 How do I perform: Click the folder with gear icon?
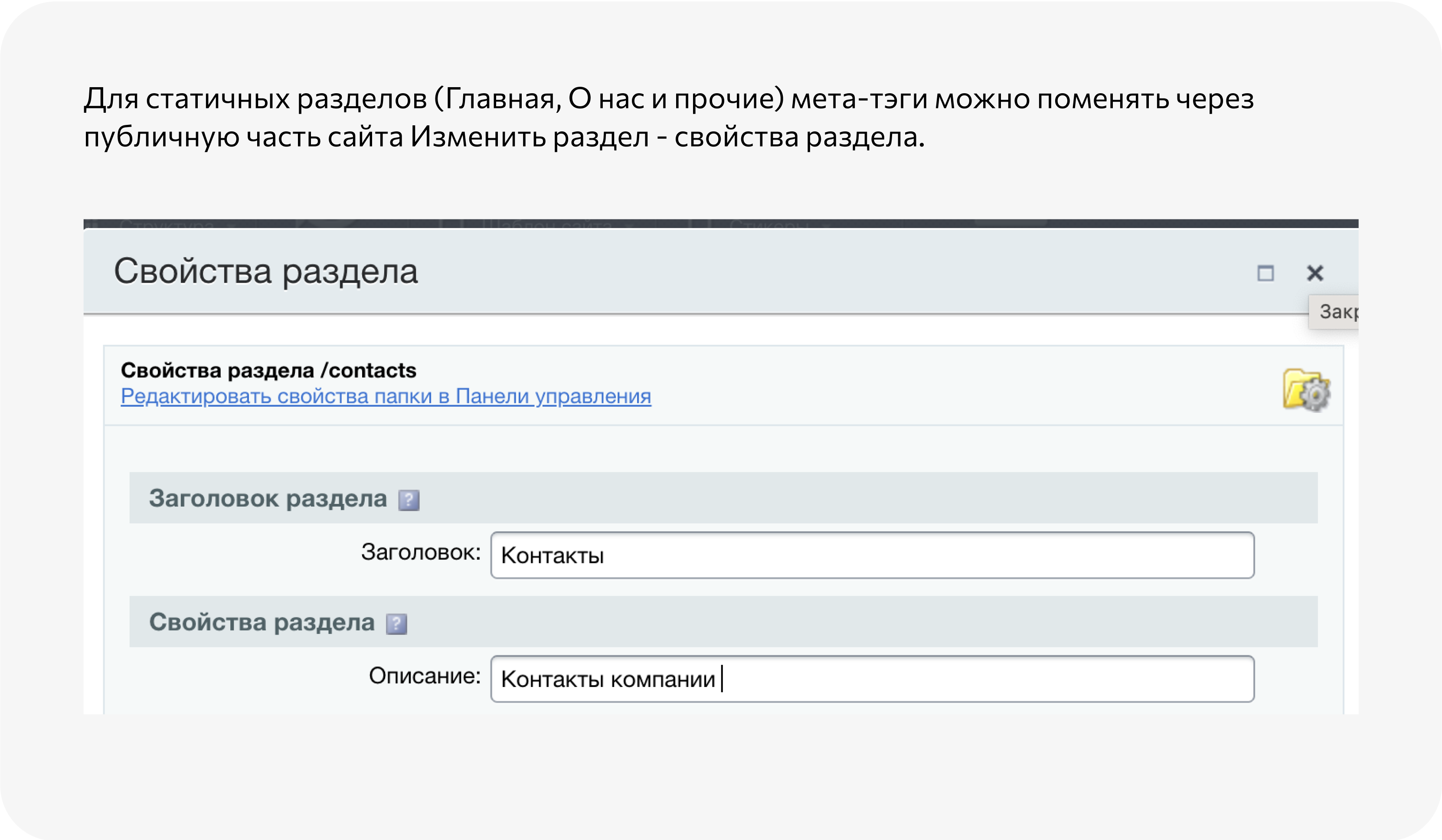coord(1306,390)
